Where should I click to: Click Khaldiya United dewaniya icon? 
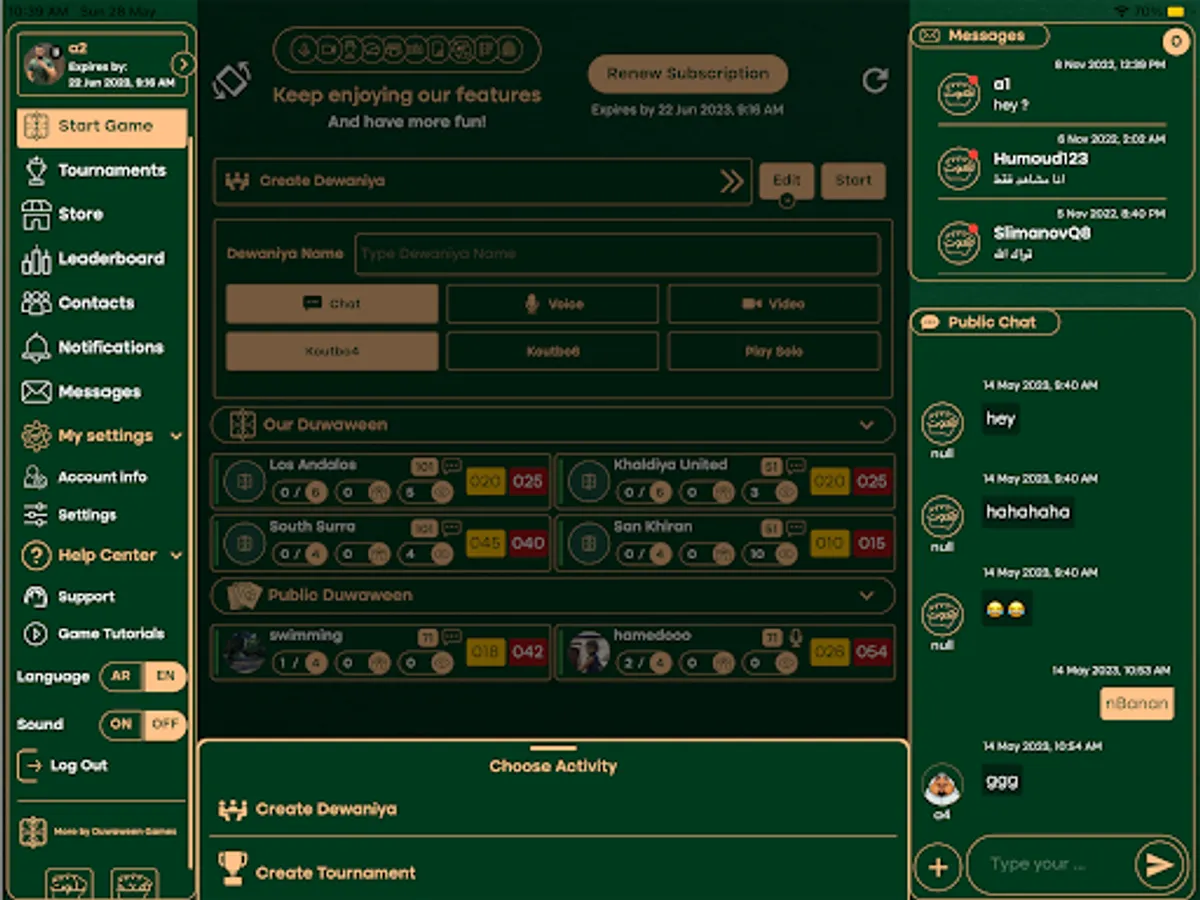click(589, 482)
